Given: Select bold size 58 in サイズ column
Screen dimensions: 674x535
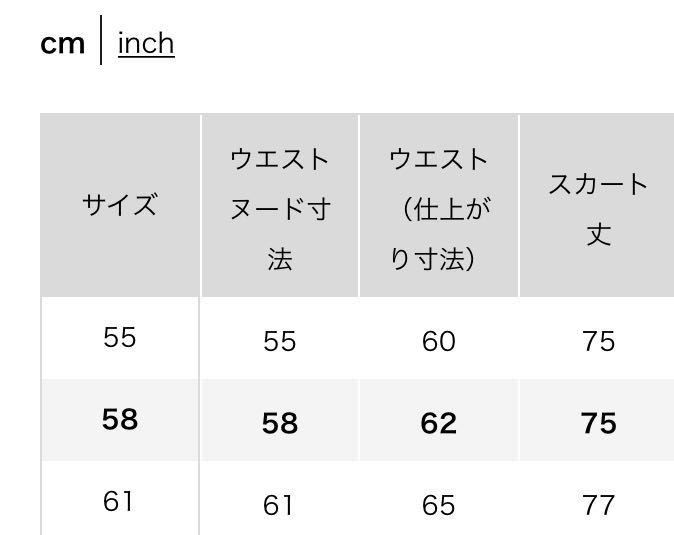Looking at the screenshot, I should click(119, 419).
